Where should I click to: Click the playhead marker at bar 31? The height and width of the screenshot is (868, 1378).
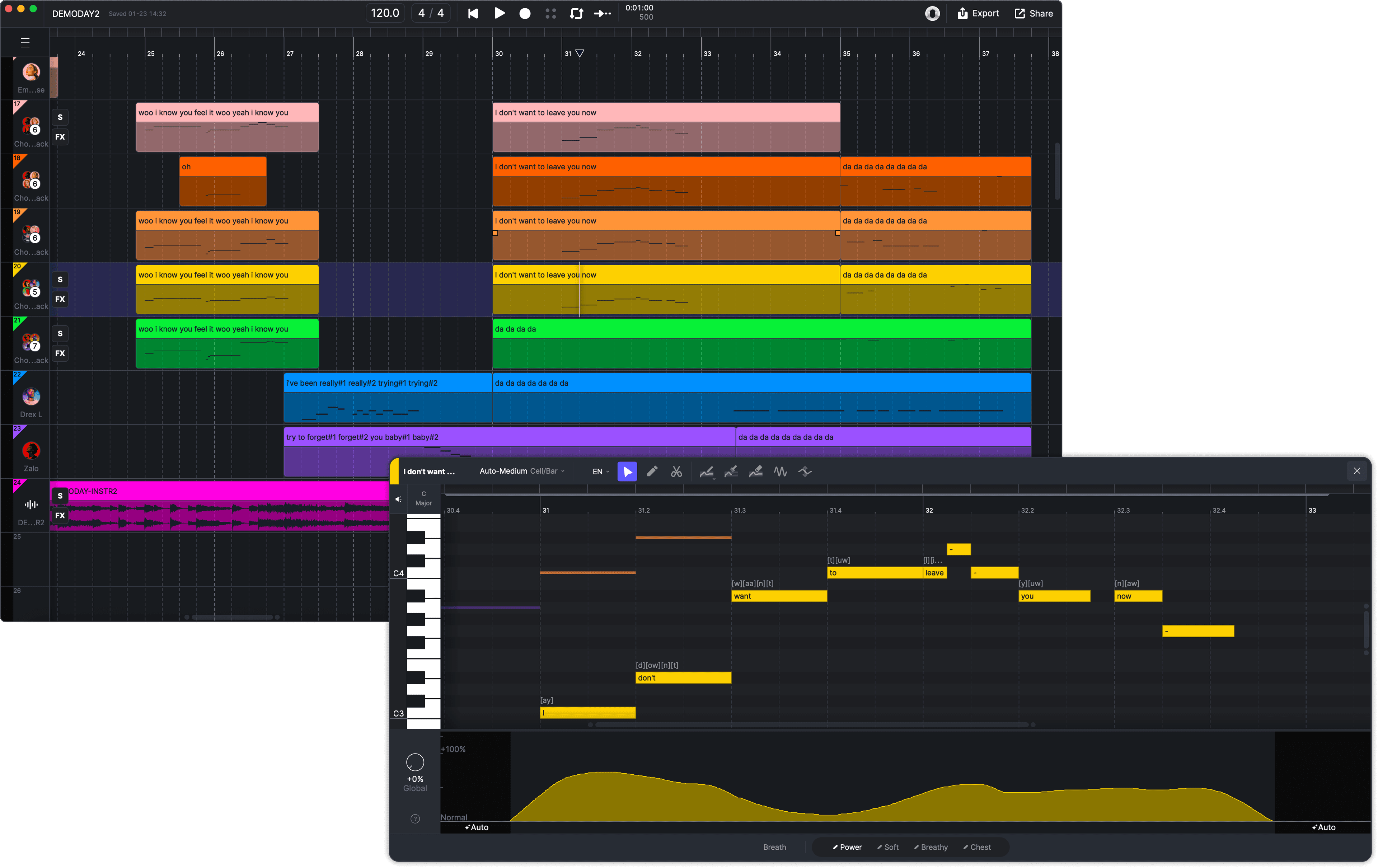pos(580,53)
